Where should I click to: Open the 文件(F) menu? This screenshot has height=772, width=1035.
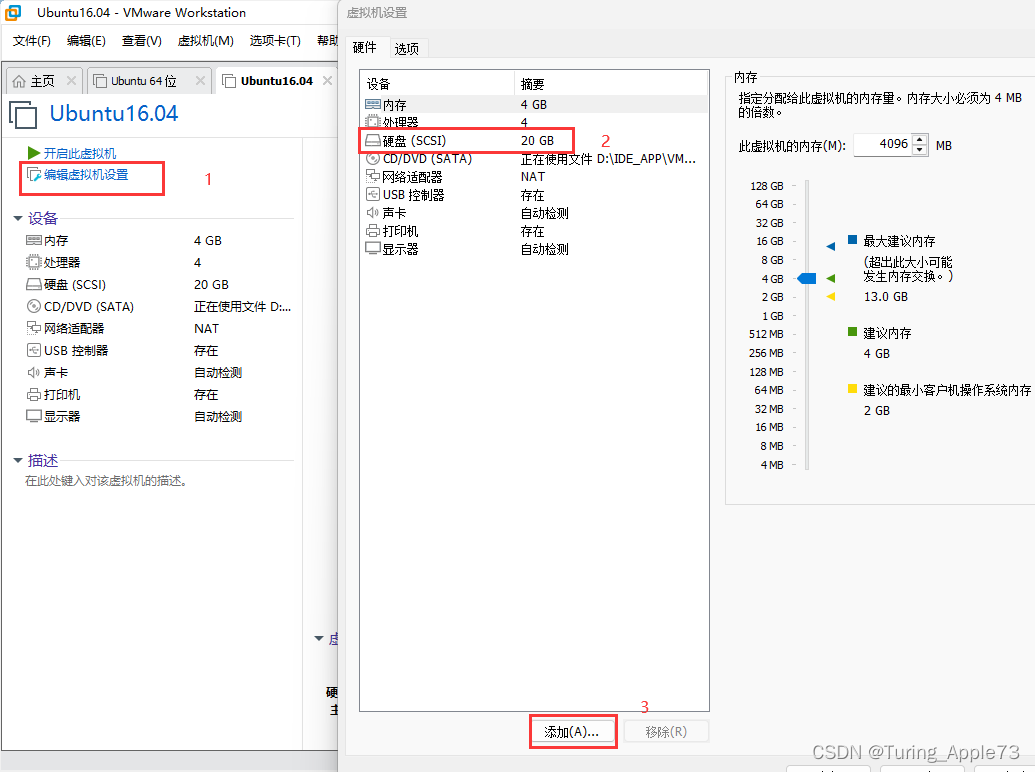click(32, 41)
